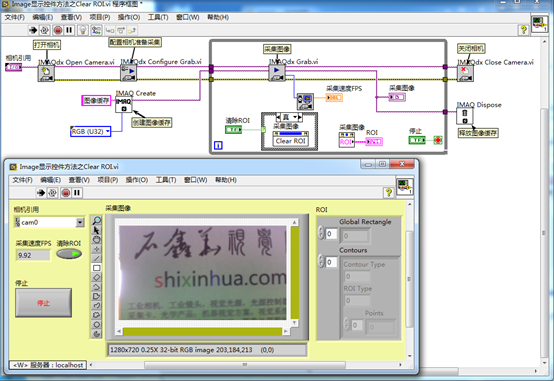Open the cam0 camera reference dropdown

point(80,222)
